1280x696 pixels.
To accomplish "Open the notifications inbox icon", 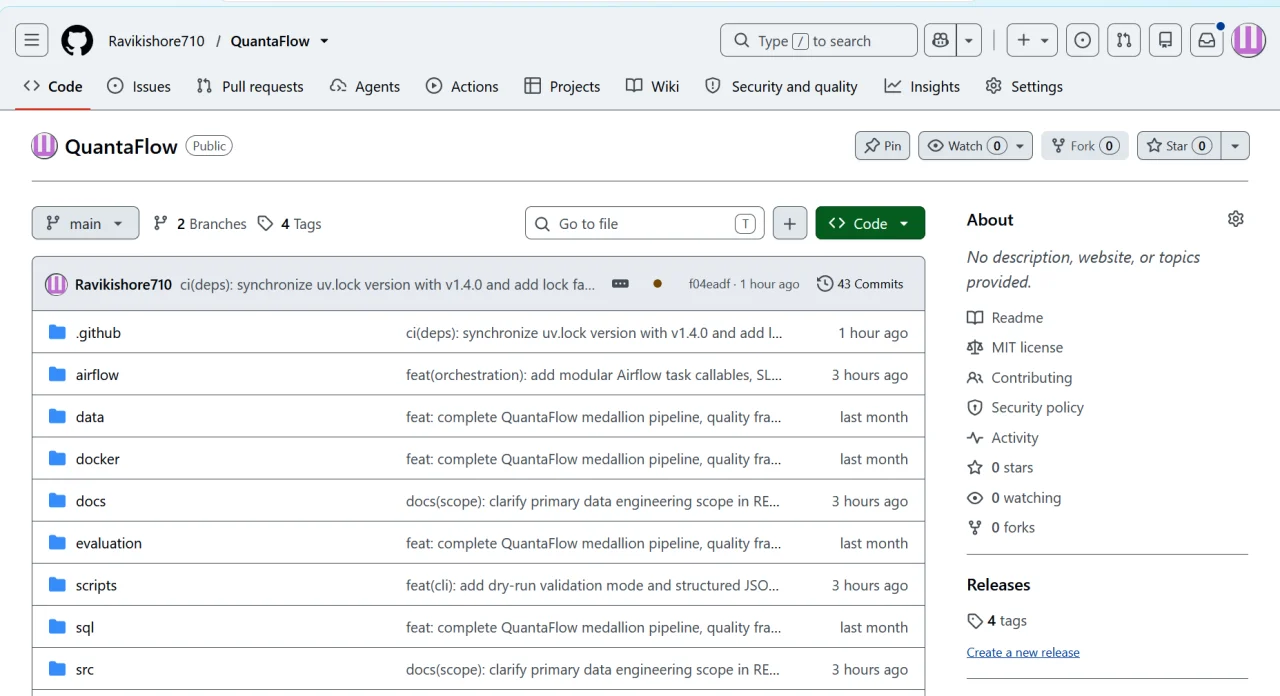I will point(1207,41).
